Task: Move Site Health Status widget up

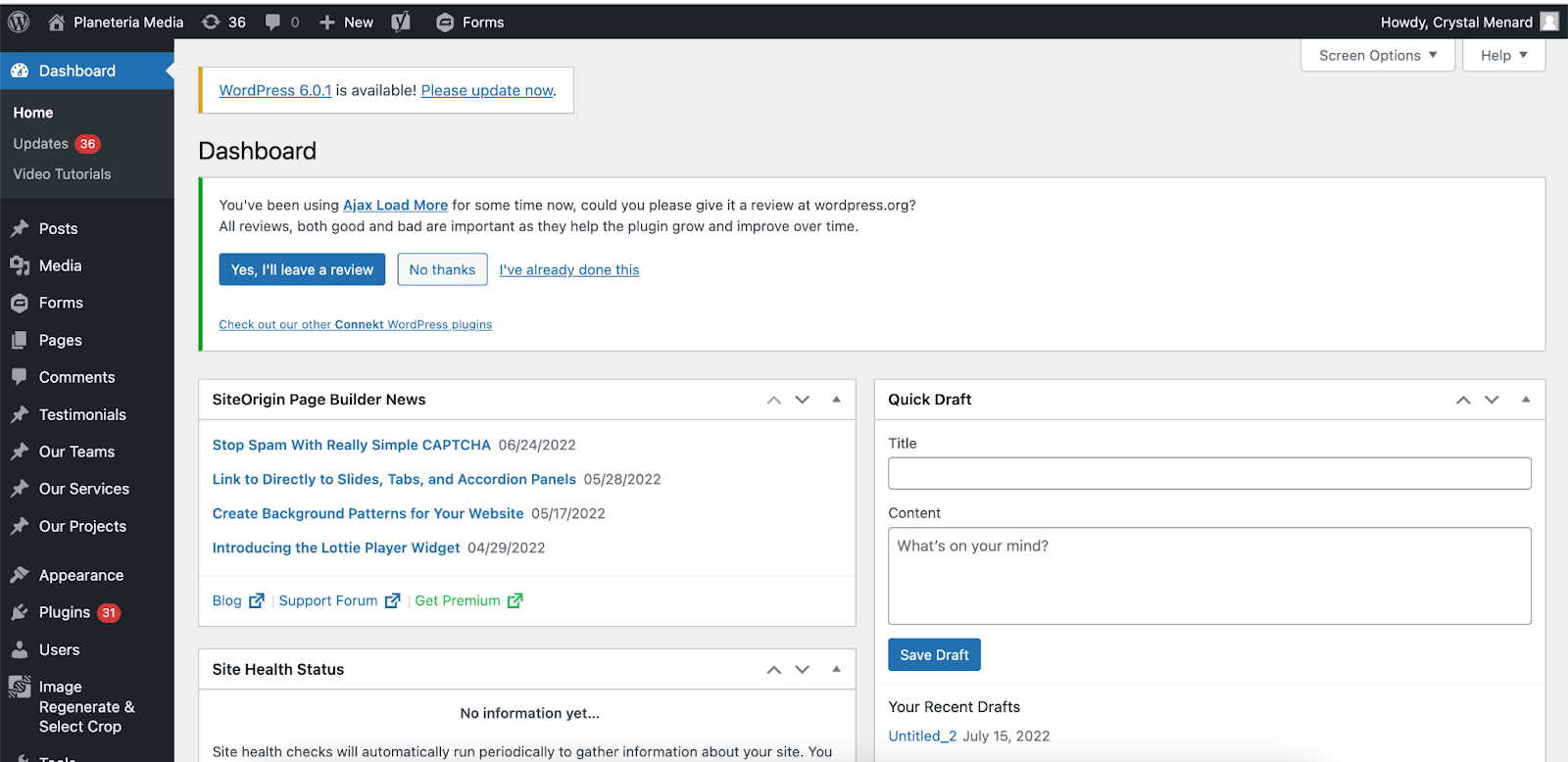Action: pos(774,669)
